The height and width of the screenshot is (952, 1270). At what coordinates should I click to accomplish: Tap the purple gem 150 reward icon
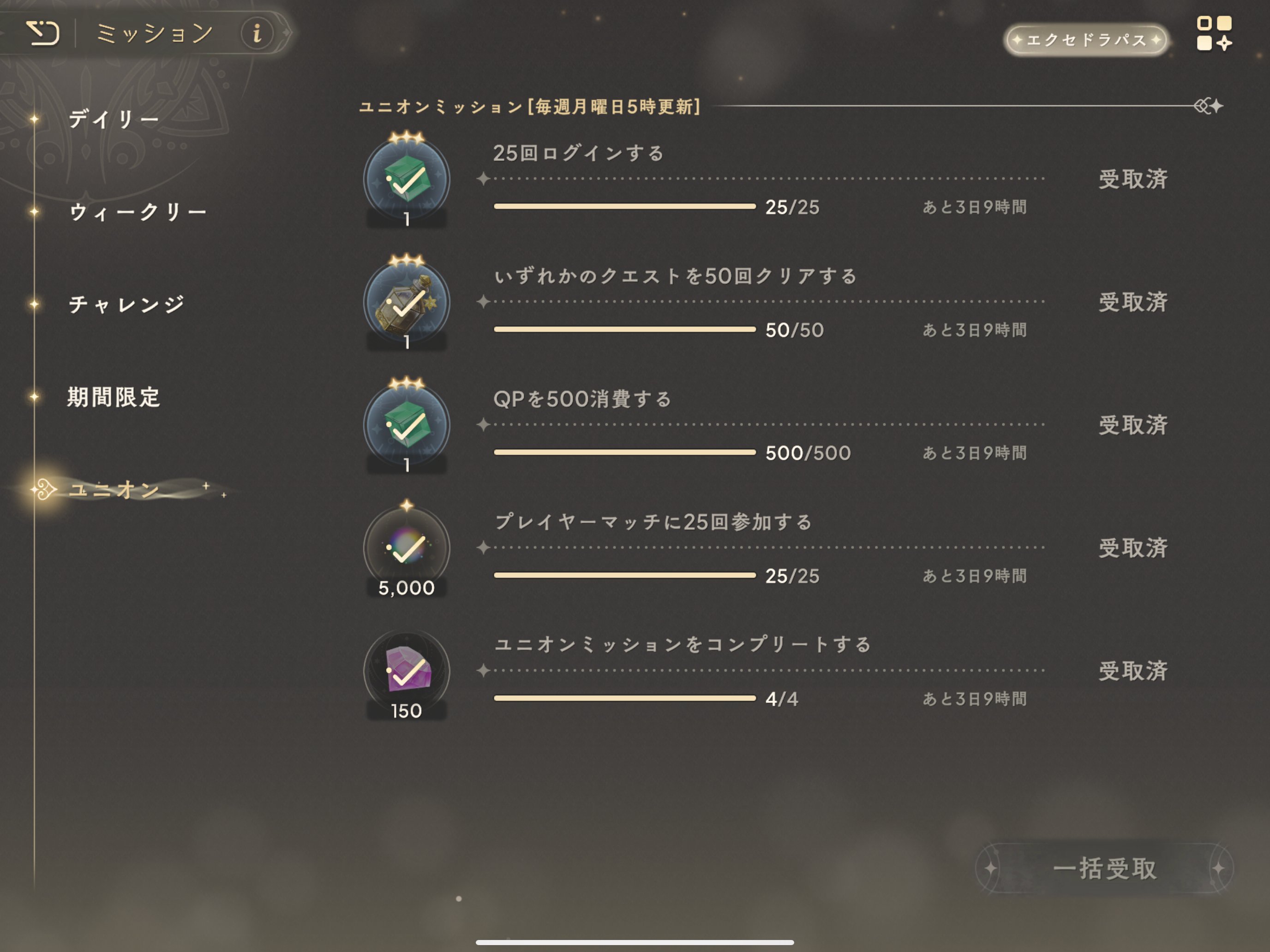coord(407,671)
